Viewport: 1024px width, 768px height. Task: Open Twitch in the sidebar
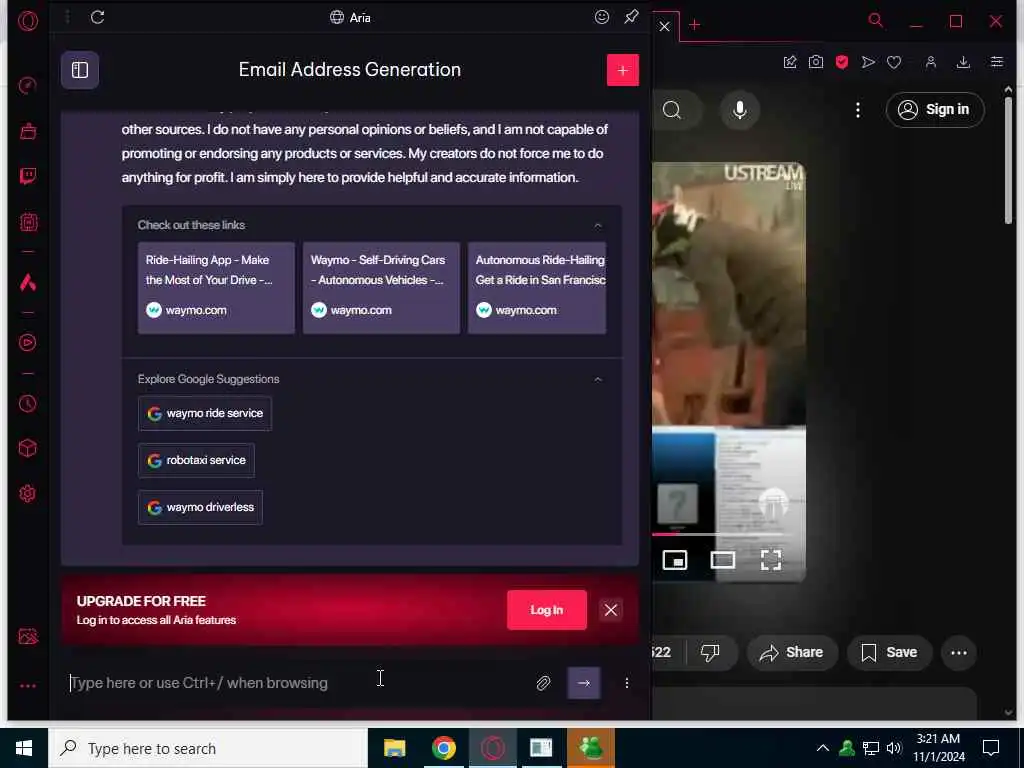[x=27, y=176]
